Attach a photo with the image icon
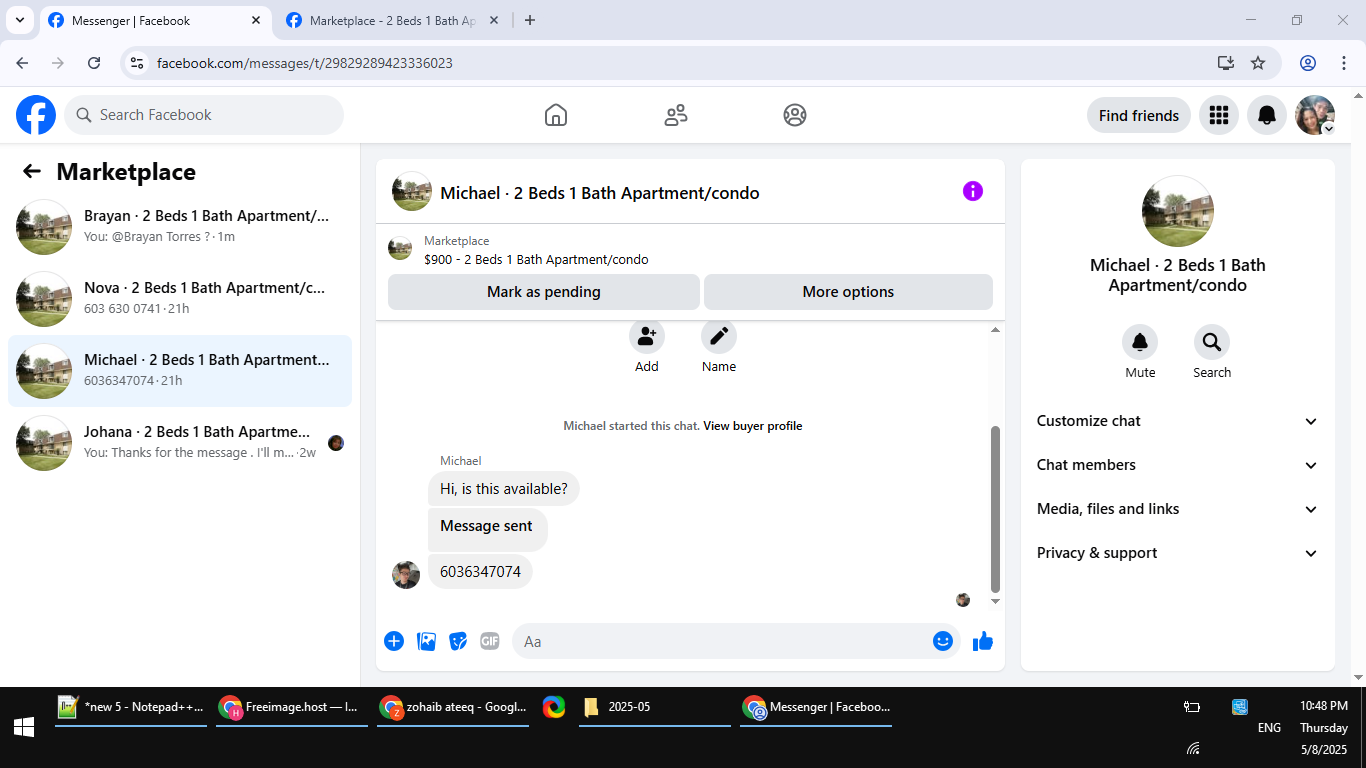 tap(427, 641)
